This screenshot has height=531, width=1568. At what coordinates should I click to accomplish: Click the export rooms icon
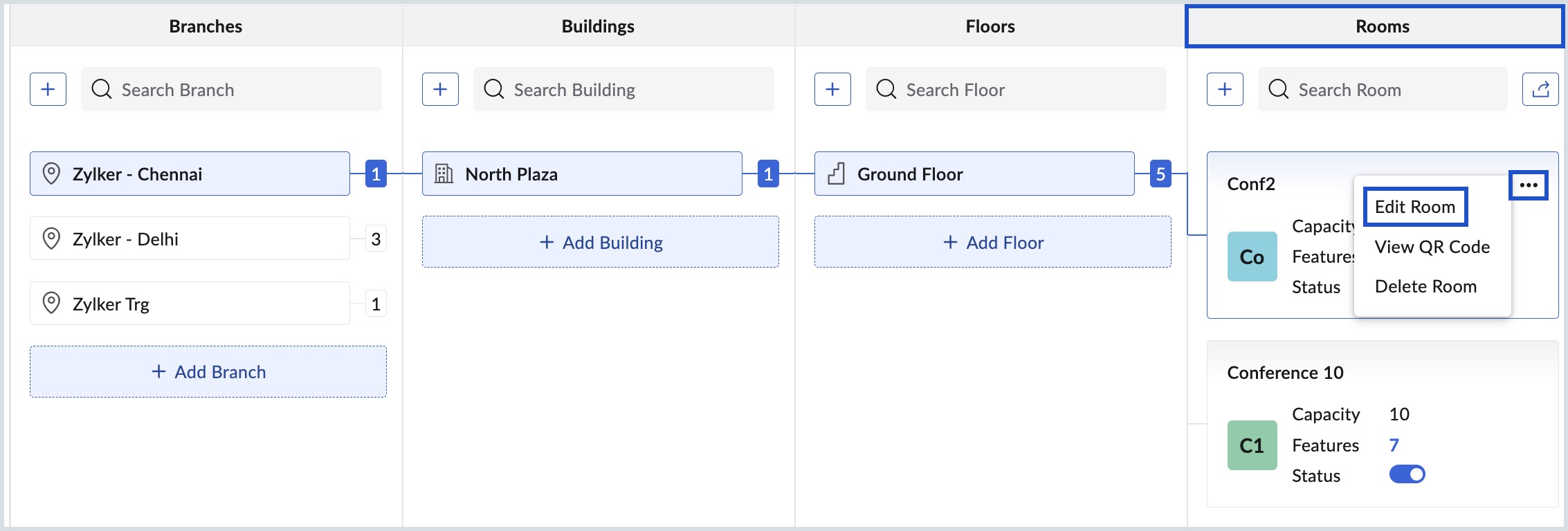click(1540, 89)
